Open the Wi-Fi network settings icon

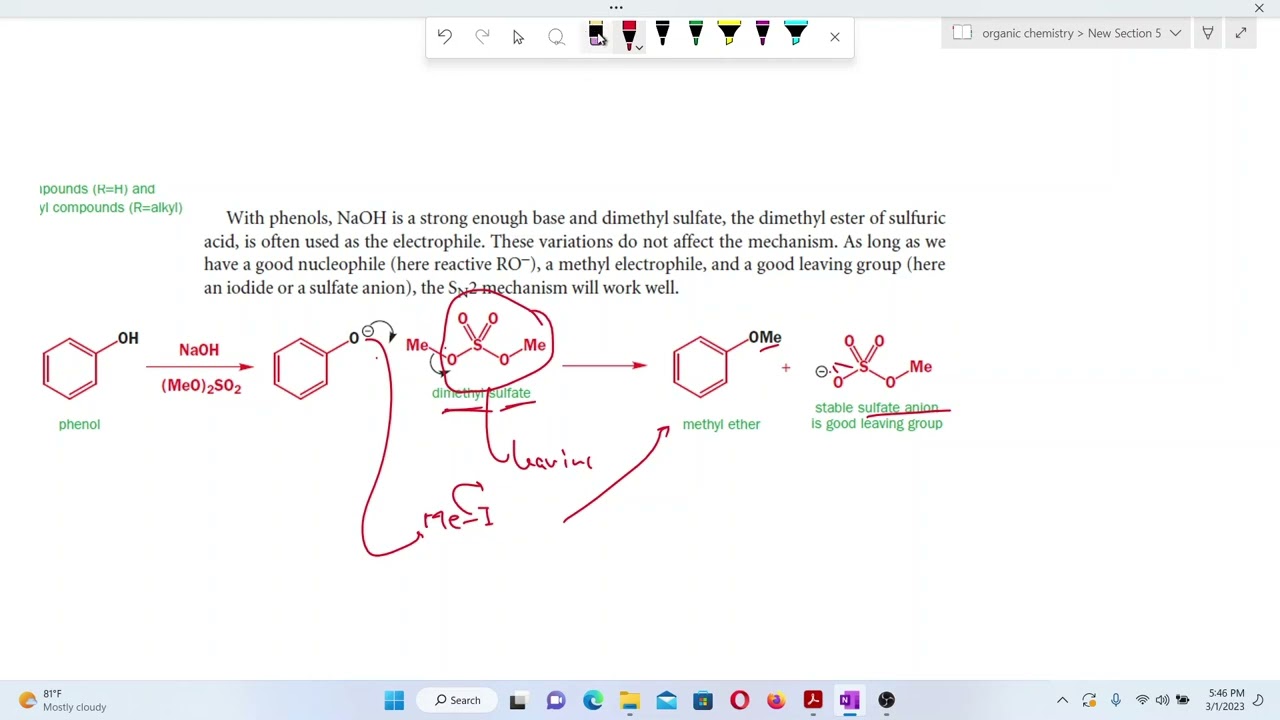(1142, 700)
